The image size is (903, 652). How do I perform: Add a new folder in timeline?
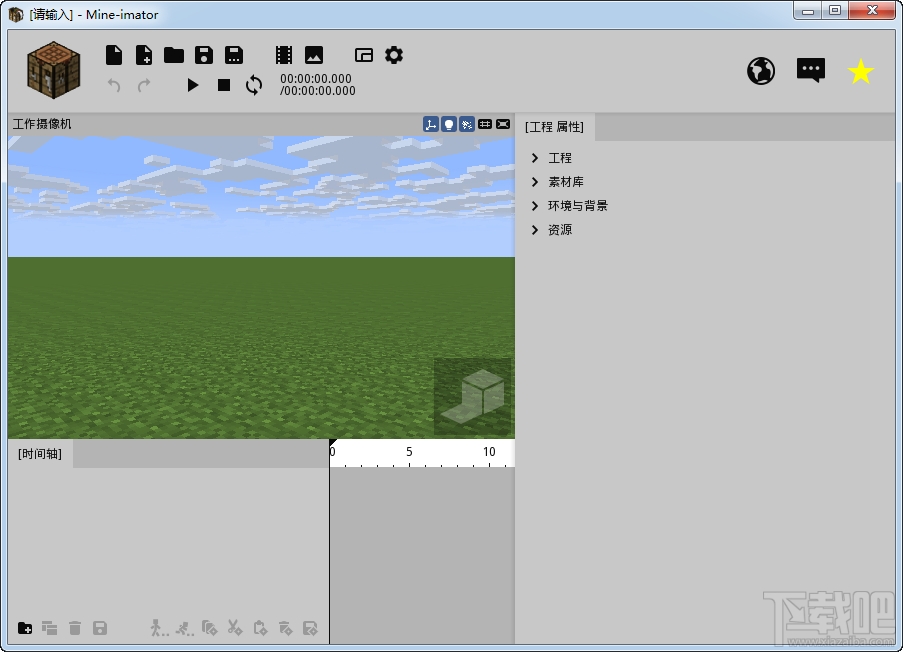pyautogui.click(x=25, y=628)
